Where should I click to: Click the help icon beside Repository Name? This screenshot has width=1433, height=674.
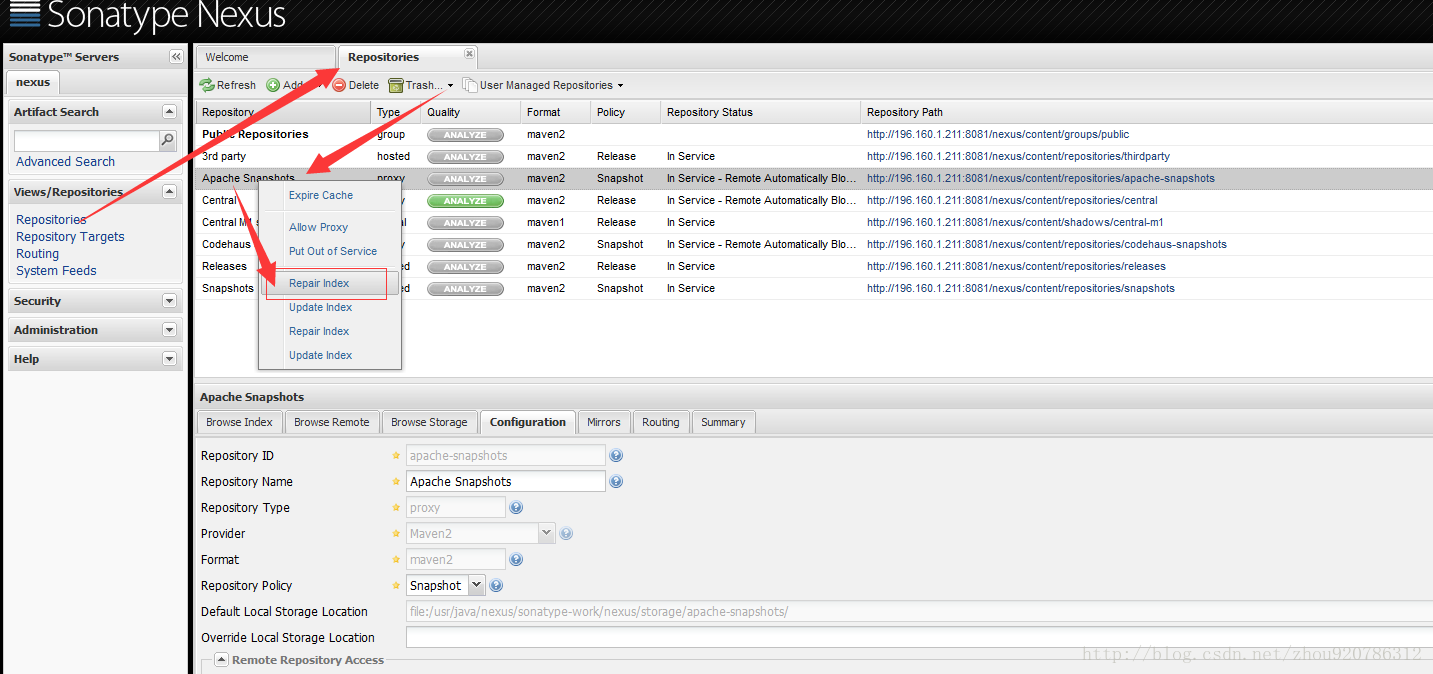616,481
